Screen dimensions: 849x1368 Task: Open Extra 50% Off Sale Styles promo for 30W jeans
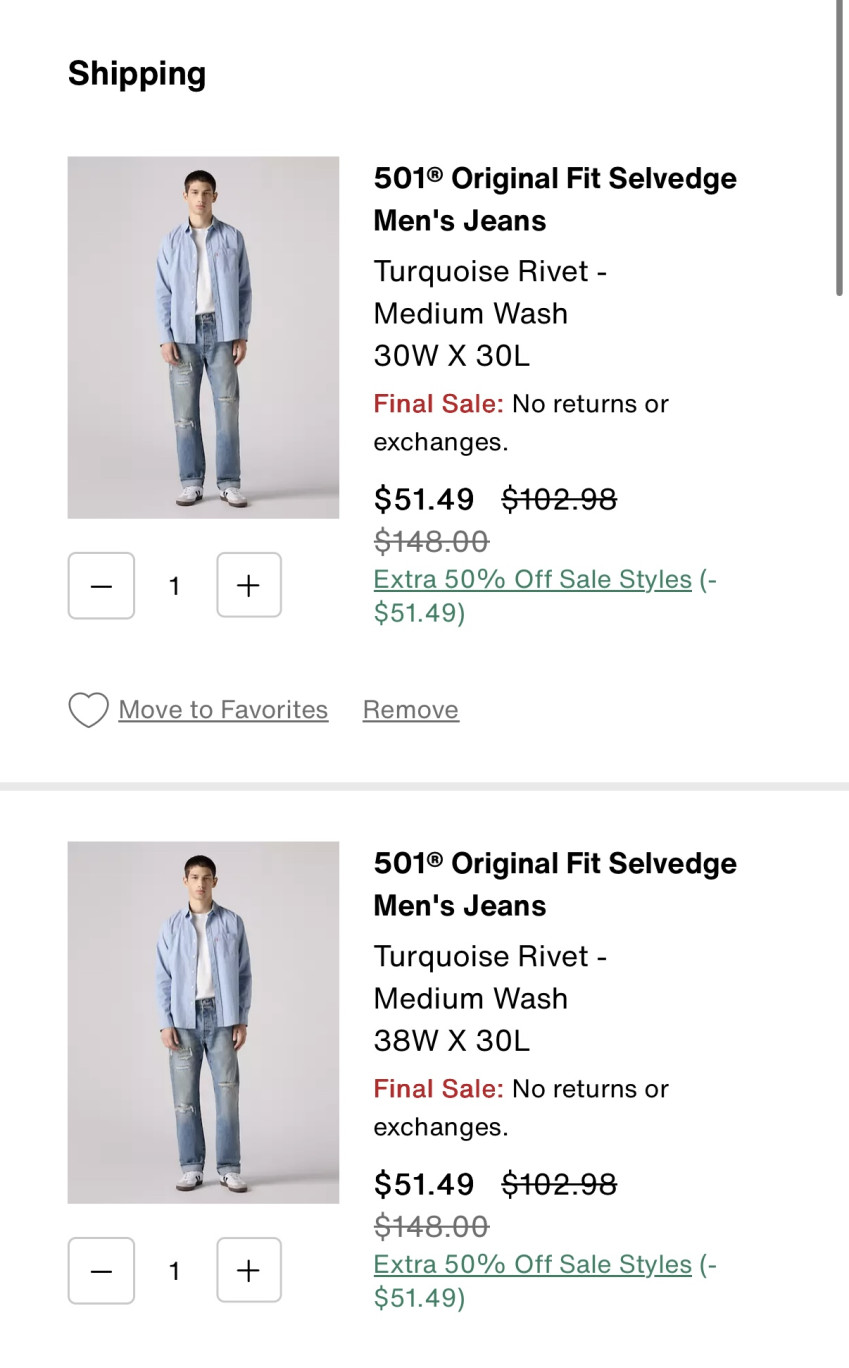[x=532, y=580]
